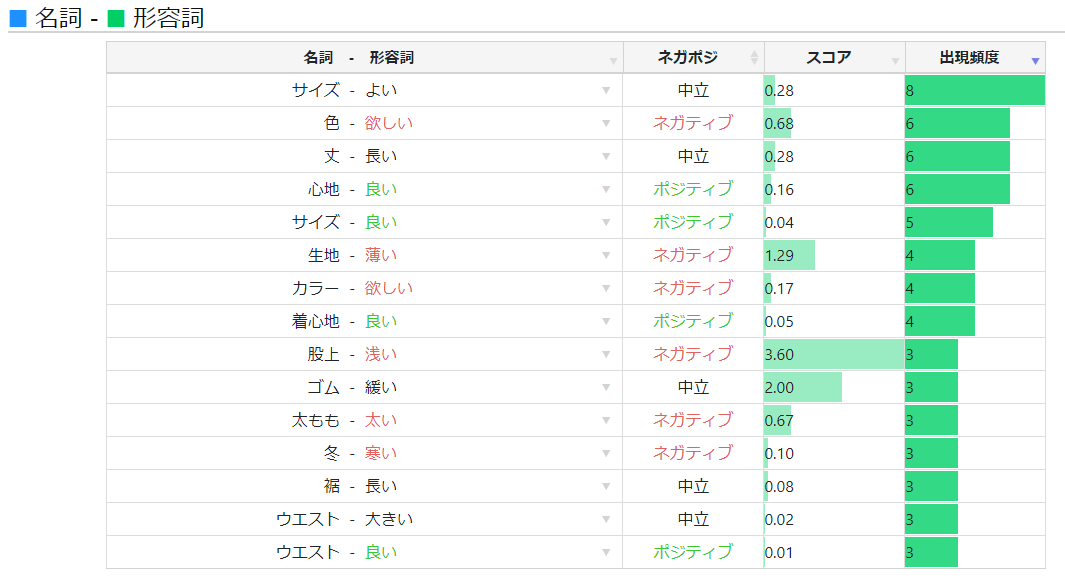Expand the 股上 - 浅い row triangle
The width and height of the screenshot is (1065, 579).
point(605,354)
